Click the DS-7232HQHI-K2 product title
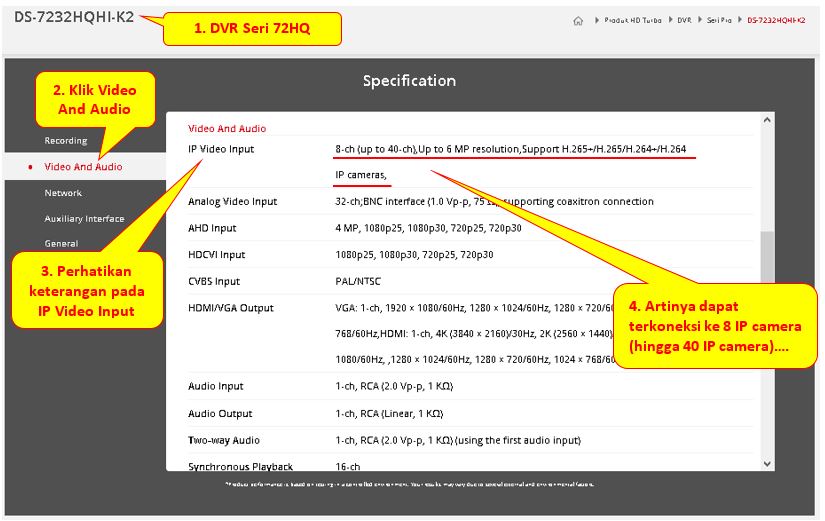Viewport: 825px width, 521px height. point(74,17)
